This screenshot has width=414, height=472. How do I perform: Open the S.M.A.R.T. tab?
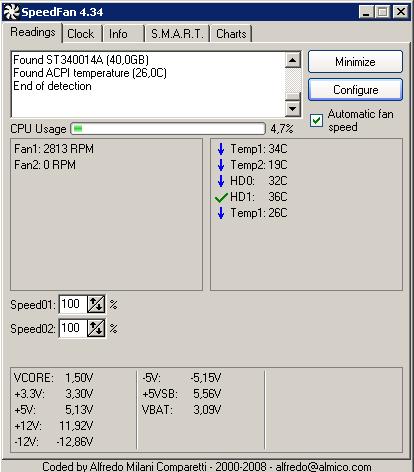(x=177, y=34)
